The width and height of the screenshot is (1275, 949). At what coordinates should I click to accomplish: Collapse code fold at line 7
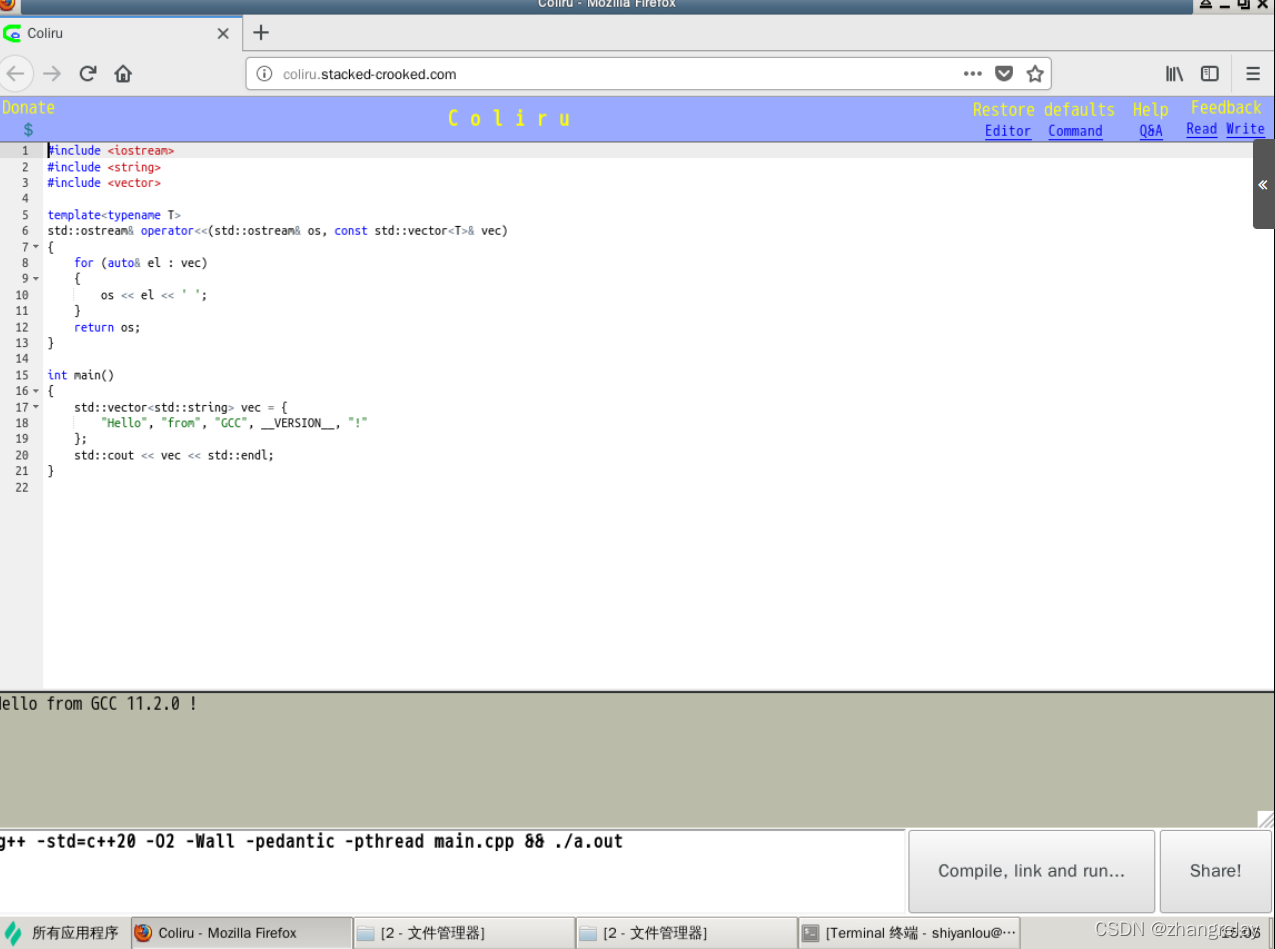pos(37,247)
